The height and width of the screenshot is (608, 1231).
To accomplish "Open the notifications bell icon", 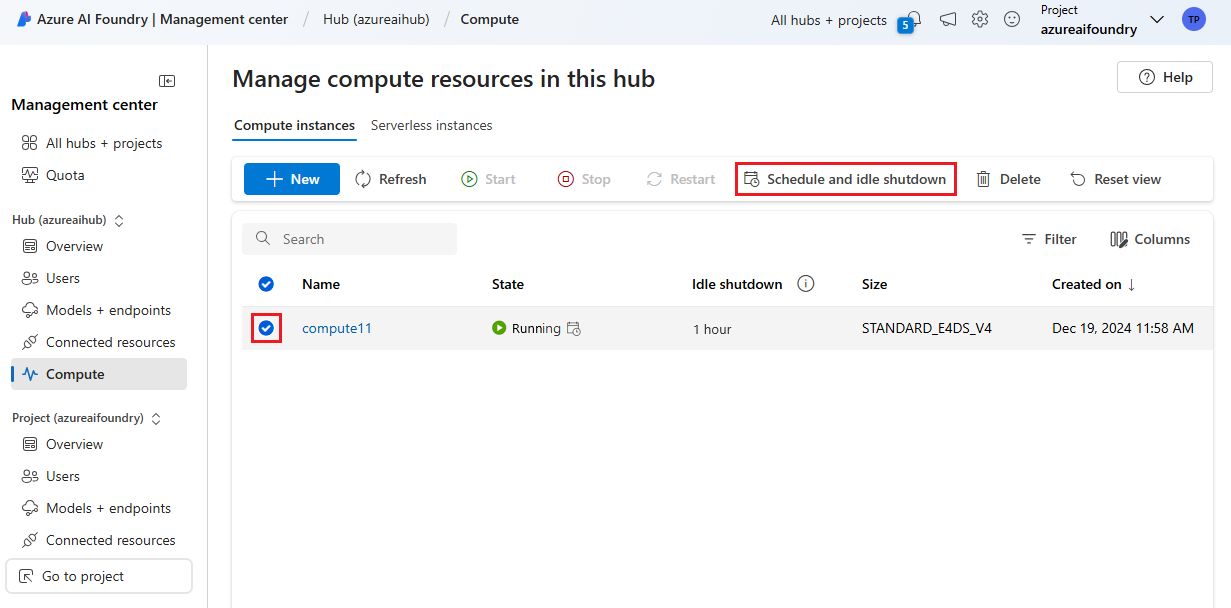I will 913,19.
